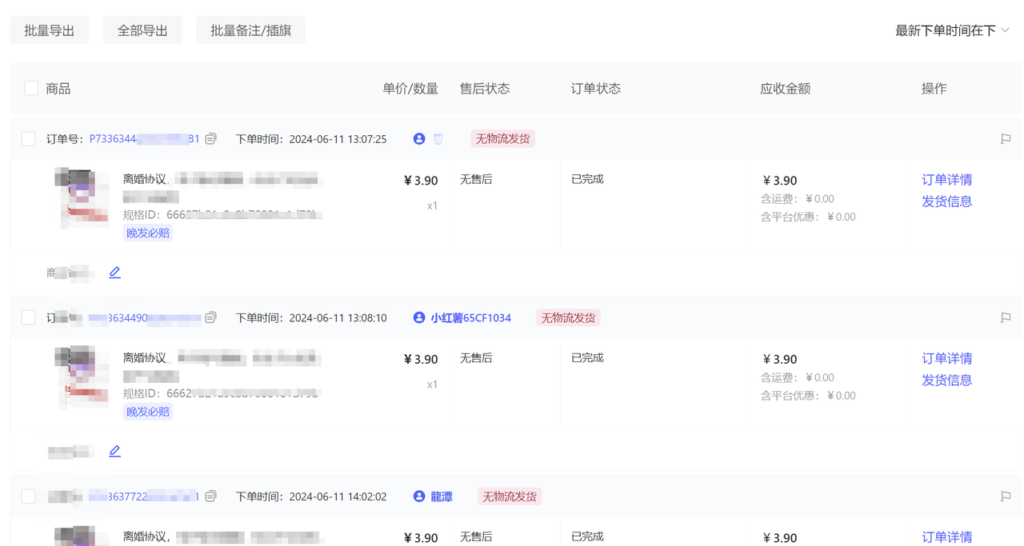
Task: Select the checkbox for the 13:07:25 order
Action: coord(28,139)
